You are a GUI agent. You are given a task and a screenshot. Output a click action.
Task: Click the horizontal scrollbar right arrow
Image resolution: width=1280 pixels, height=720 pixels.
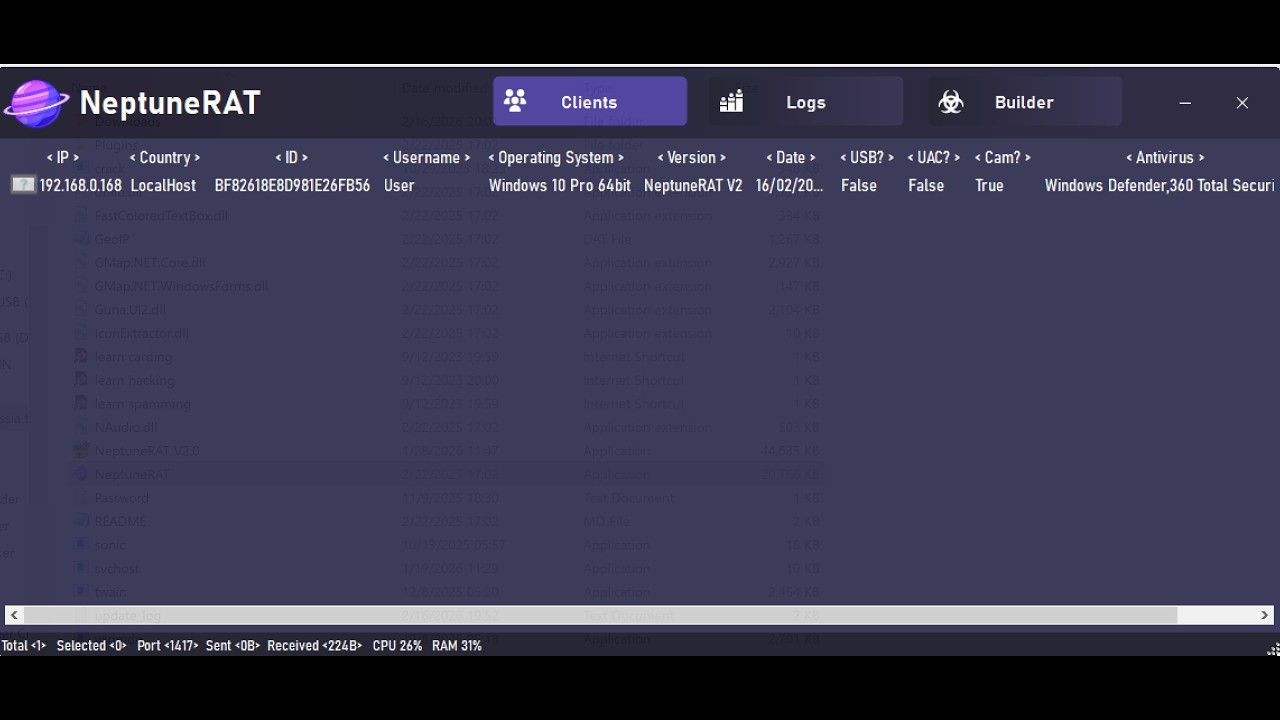(1265, 615)
